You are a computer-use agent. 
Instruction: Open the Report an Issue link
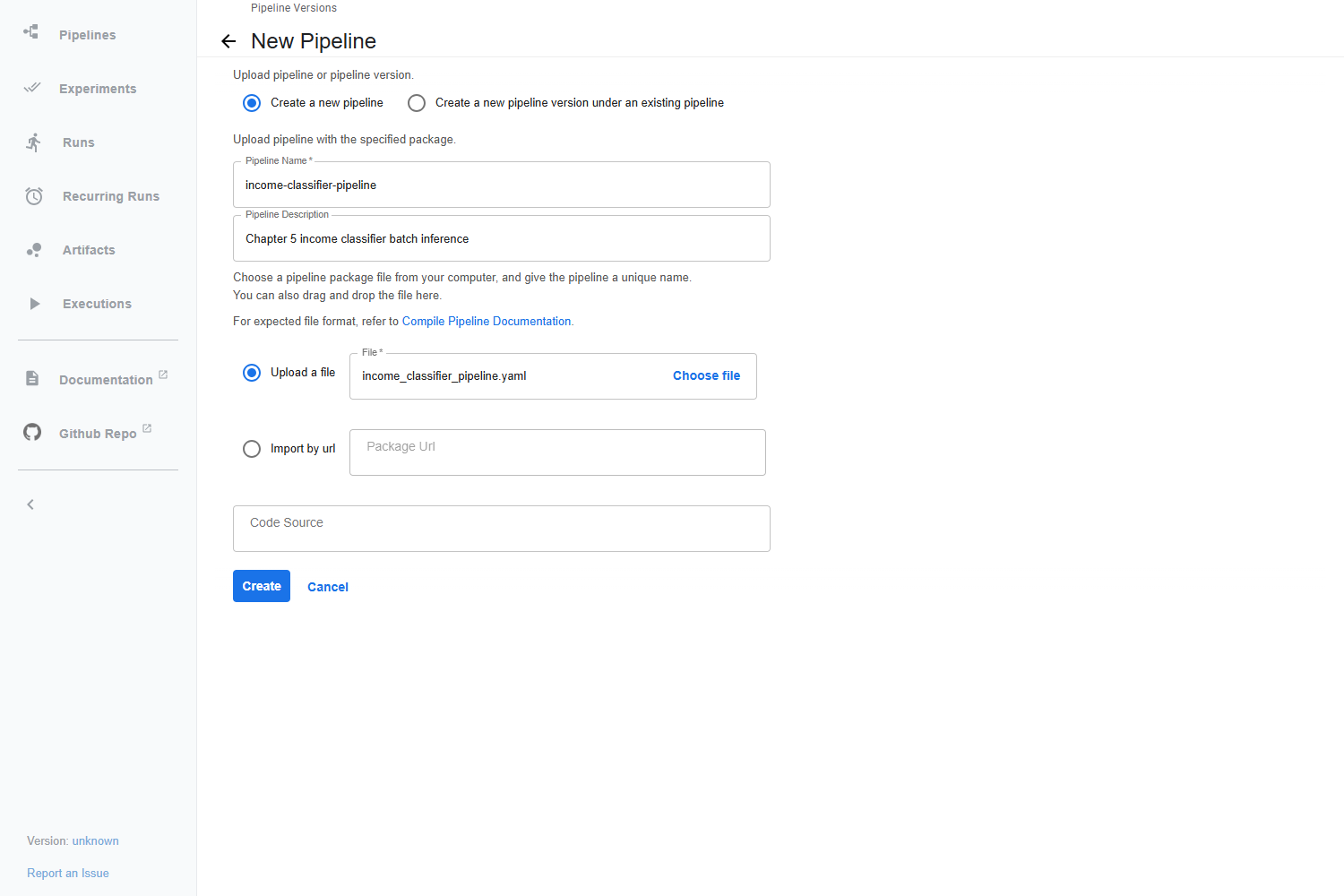coord(68,873)
